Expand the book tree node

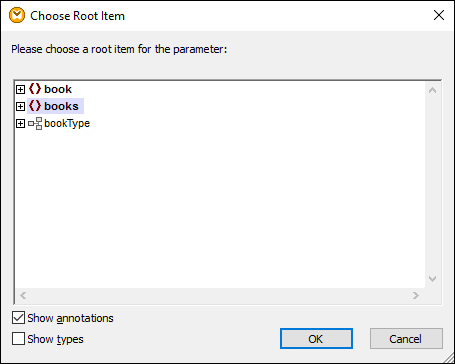20,89
